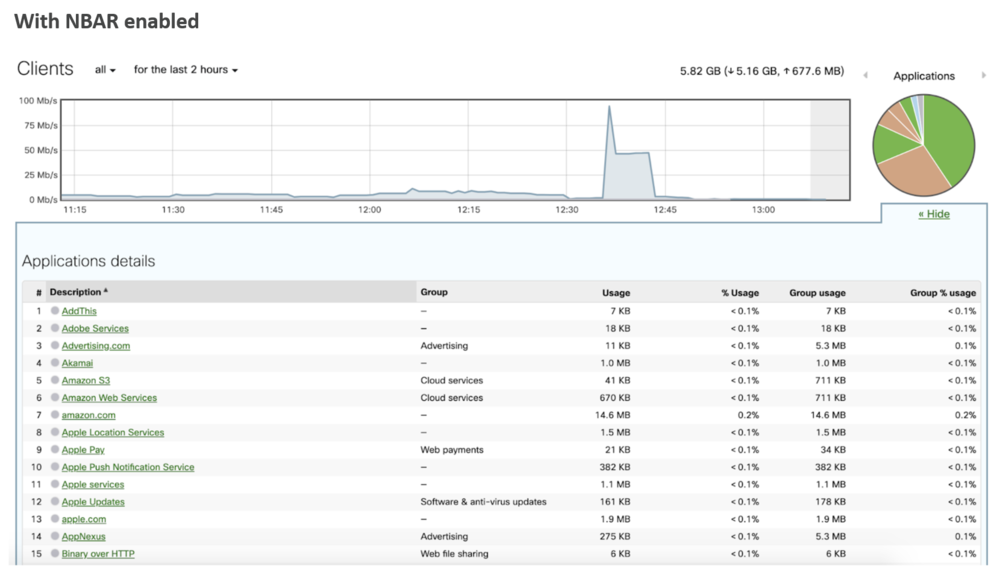Open the 'for the last 2 hours' dropdown
Screen dimensions: 1000x579
click(185, 70)
